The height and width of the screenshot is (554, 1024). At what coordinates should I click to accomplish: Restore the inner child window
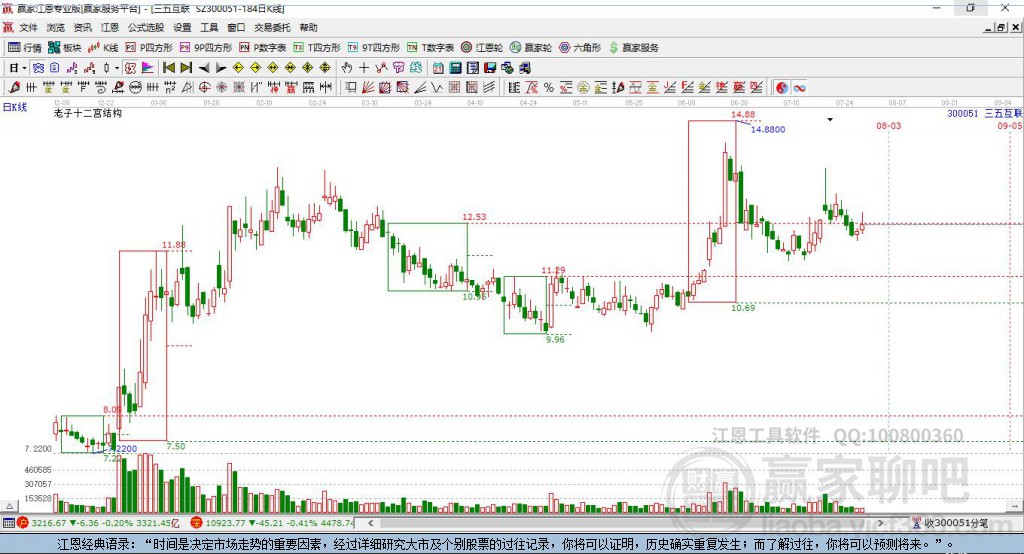click(x=1001, y=27)
